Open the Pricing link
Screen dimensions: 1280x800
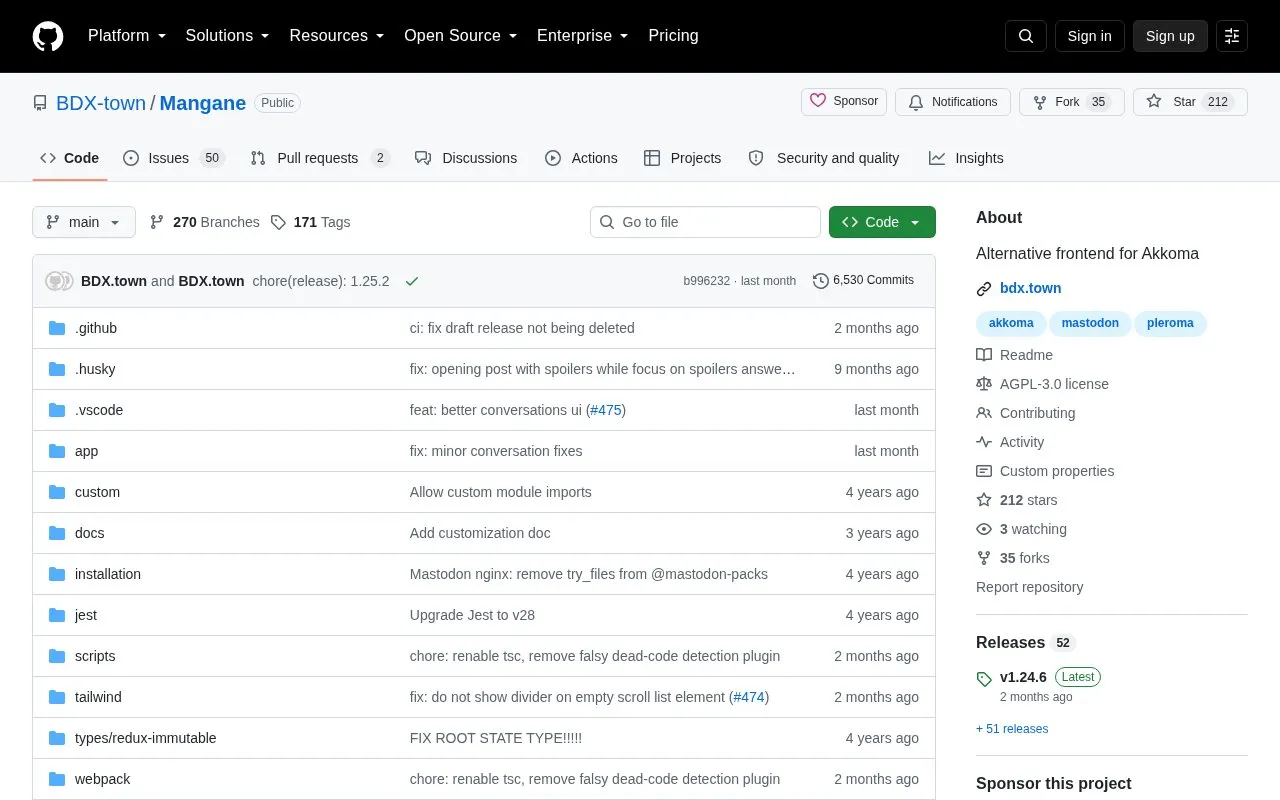point(673,36)
